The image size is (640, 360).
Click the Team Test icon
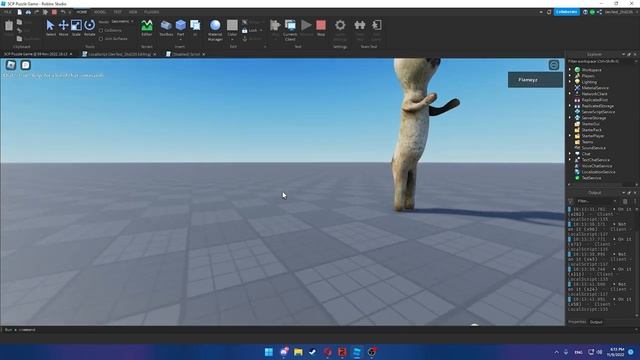pos(360,25)
